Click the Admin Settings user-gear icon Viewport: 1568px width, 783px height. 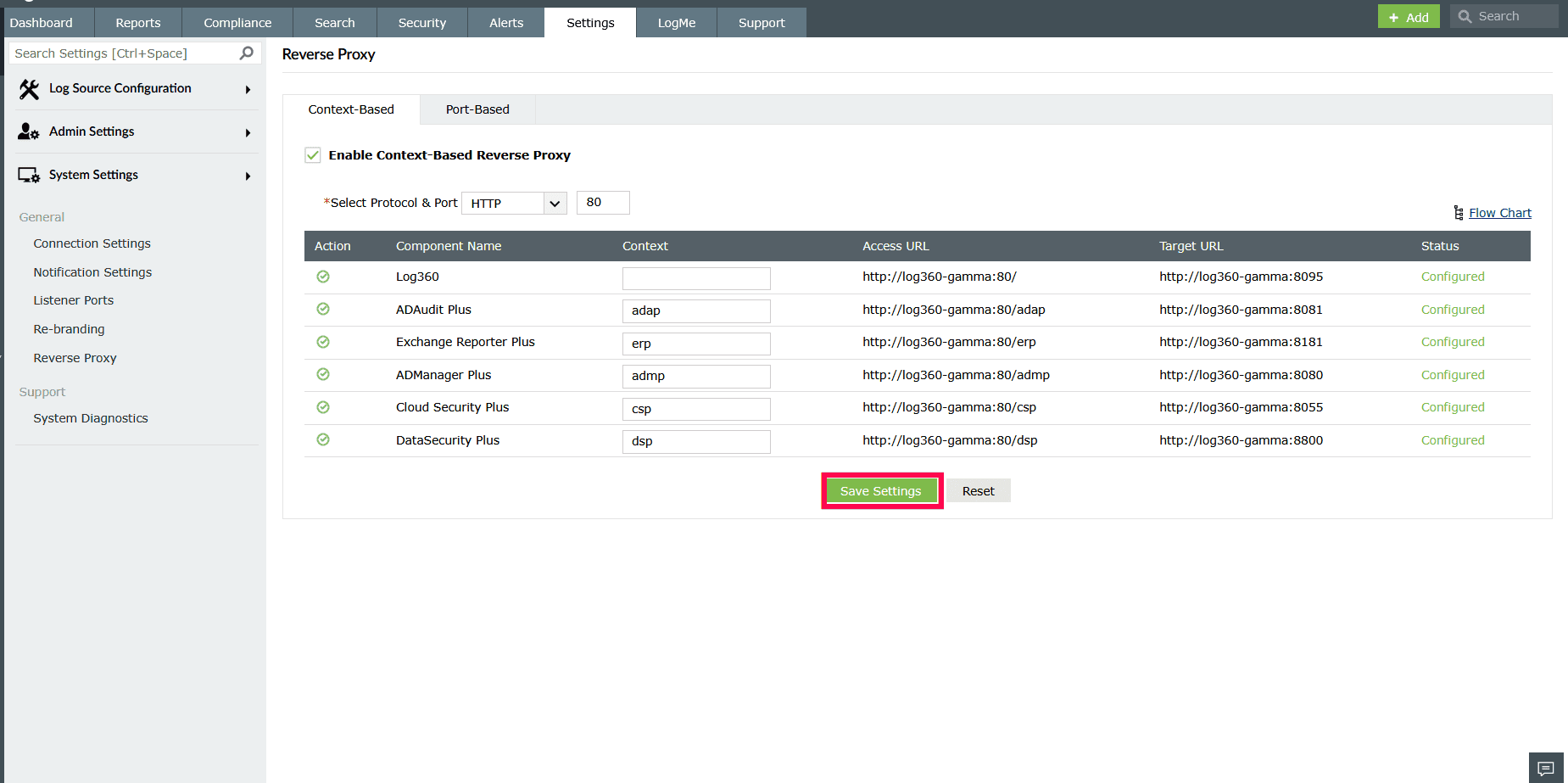29,131
